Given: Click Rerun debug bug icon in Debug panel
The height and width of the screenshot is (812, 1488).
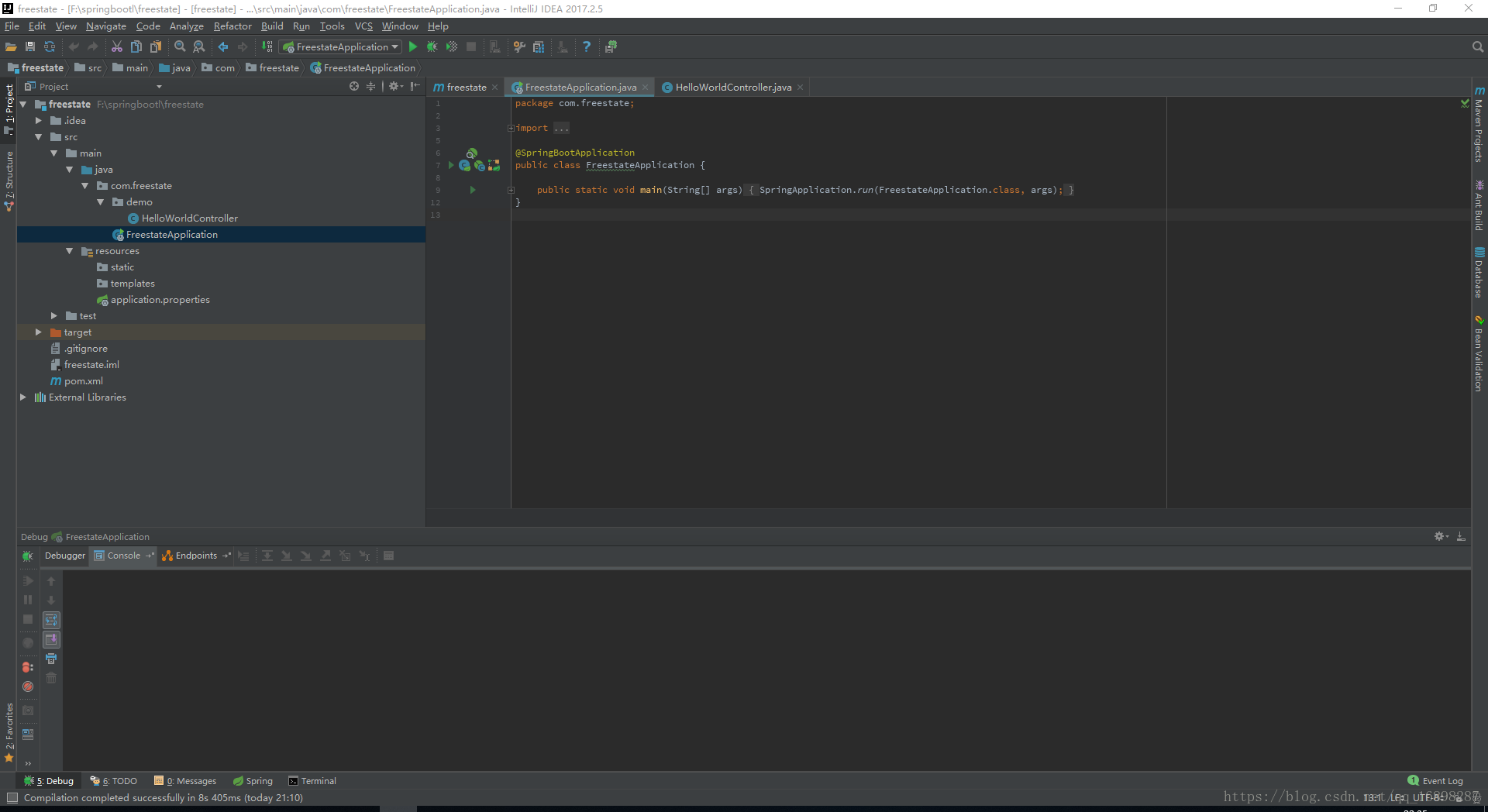Looking at the screenshot, I should (x=28, y=556).
